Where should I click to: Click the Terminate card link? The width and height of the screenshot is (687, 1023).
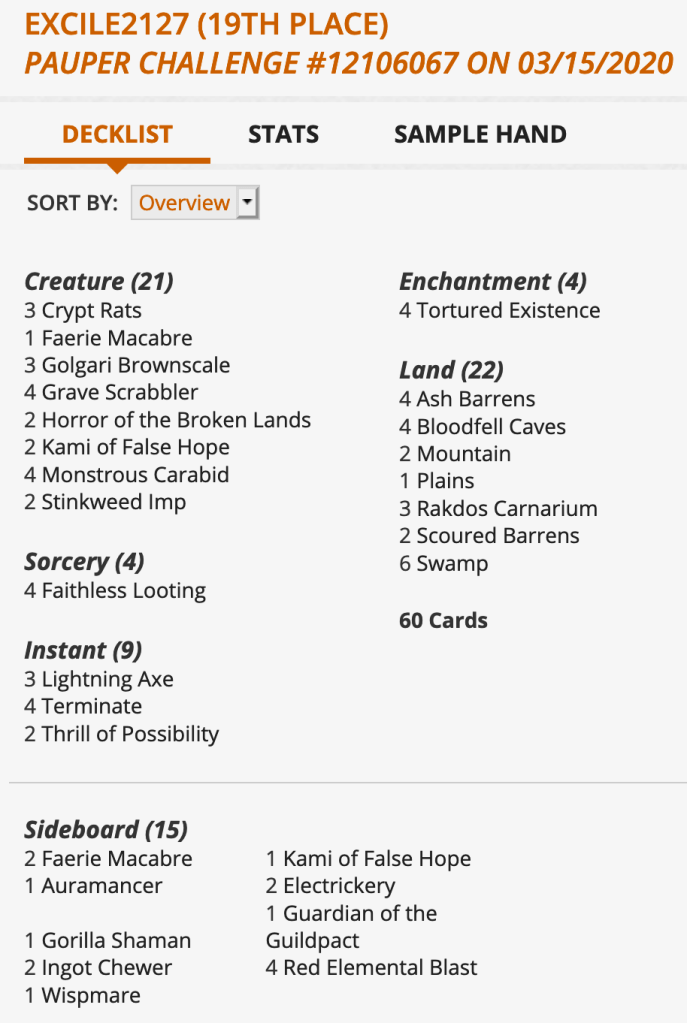pyautogui.click(x=92, y=707)
